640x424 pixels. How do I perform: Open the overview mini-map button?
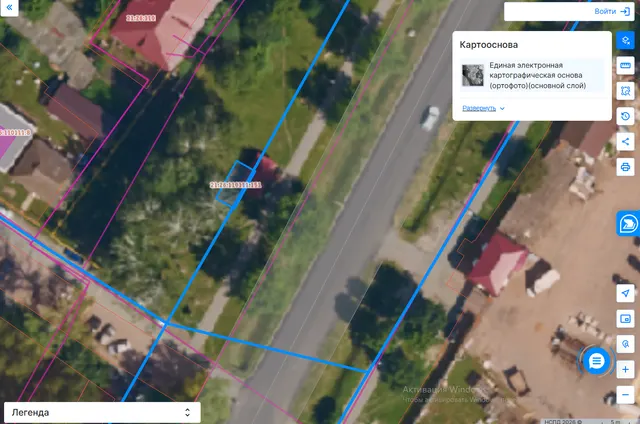pyautogui.click(x=625, y=319)
